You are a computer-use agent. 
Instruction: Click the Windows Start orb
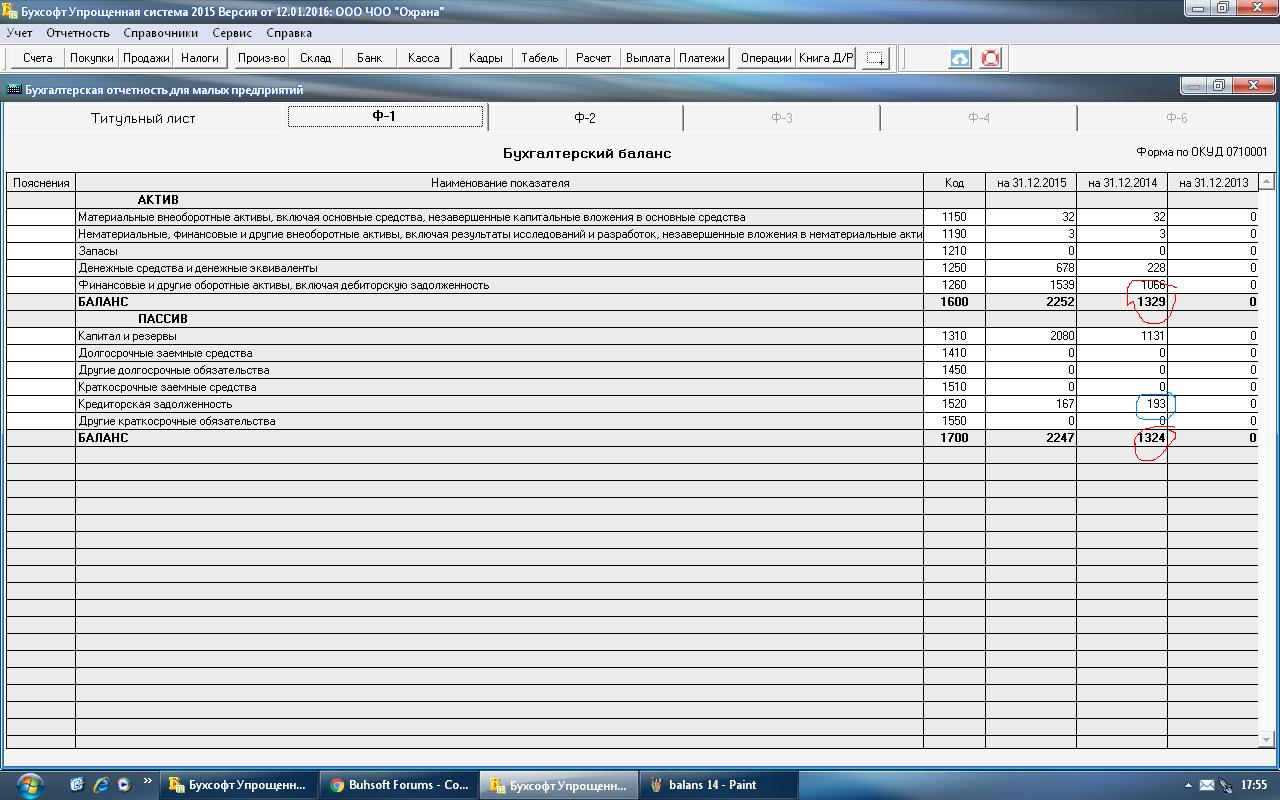(x=29, y=784)
